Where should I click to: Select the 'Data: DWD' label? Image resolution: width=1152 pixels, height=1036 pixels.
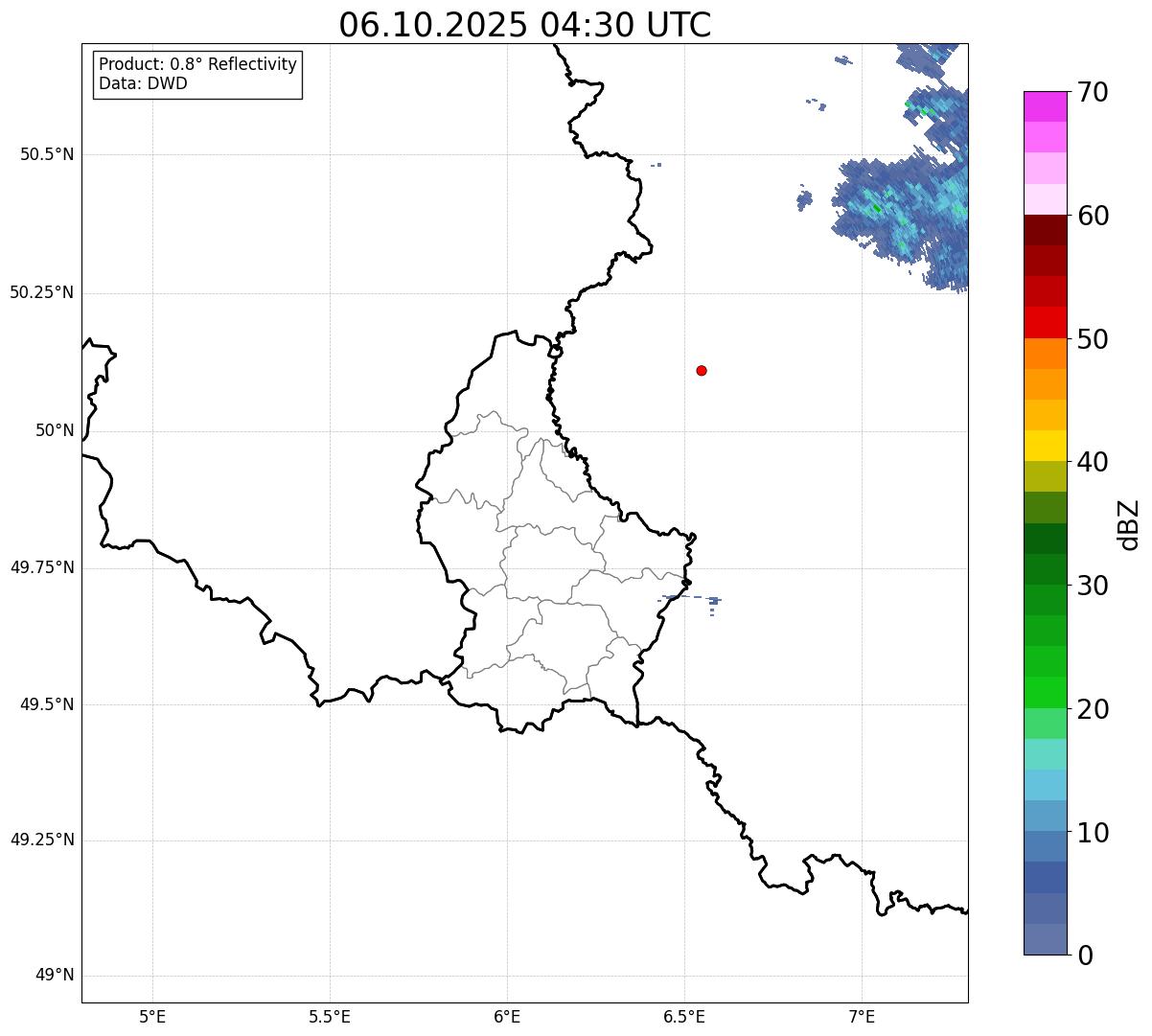(x=143, y=83)
